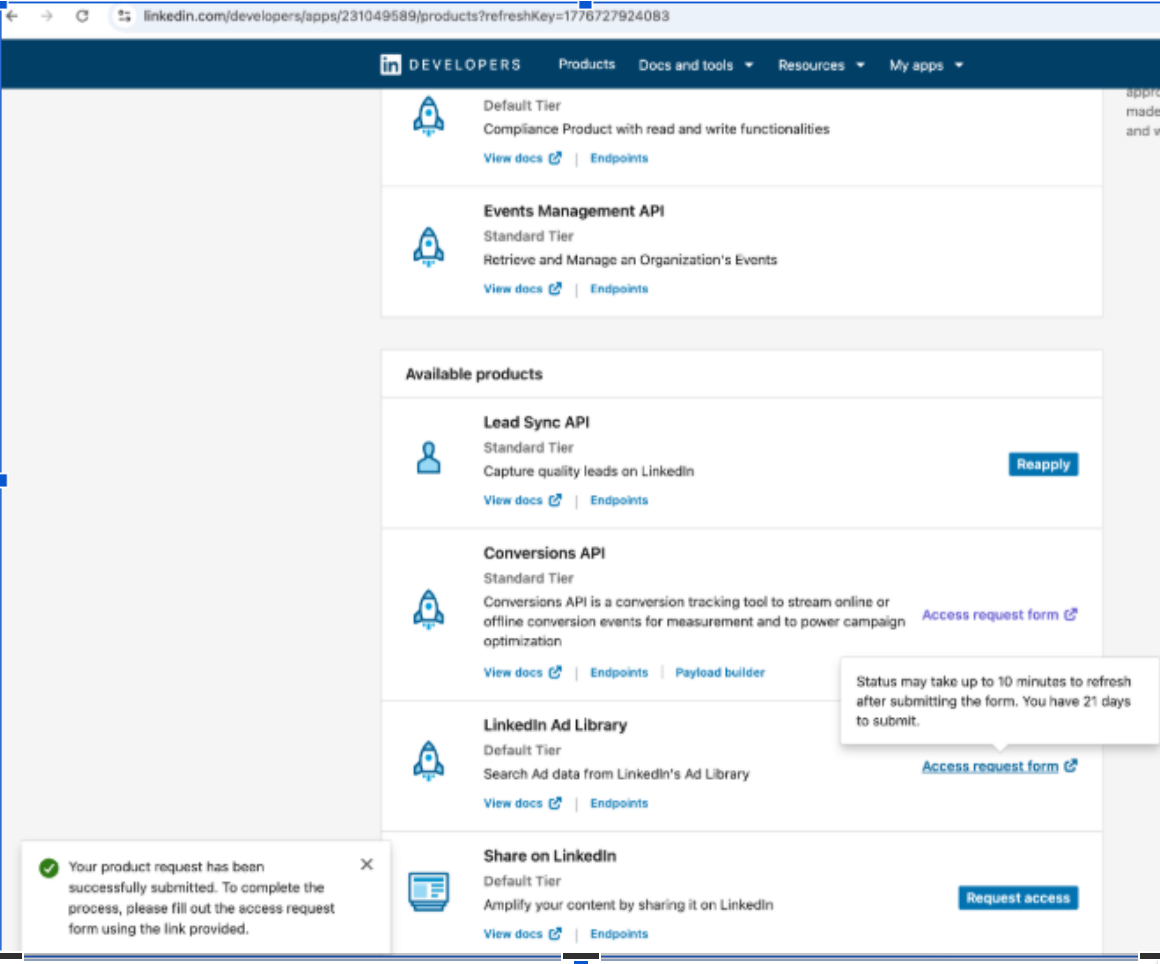Screen dimensions: 1160x964
Task: Click the LinkedIn Ad Library title
Action: [555, 726]
